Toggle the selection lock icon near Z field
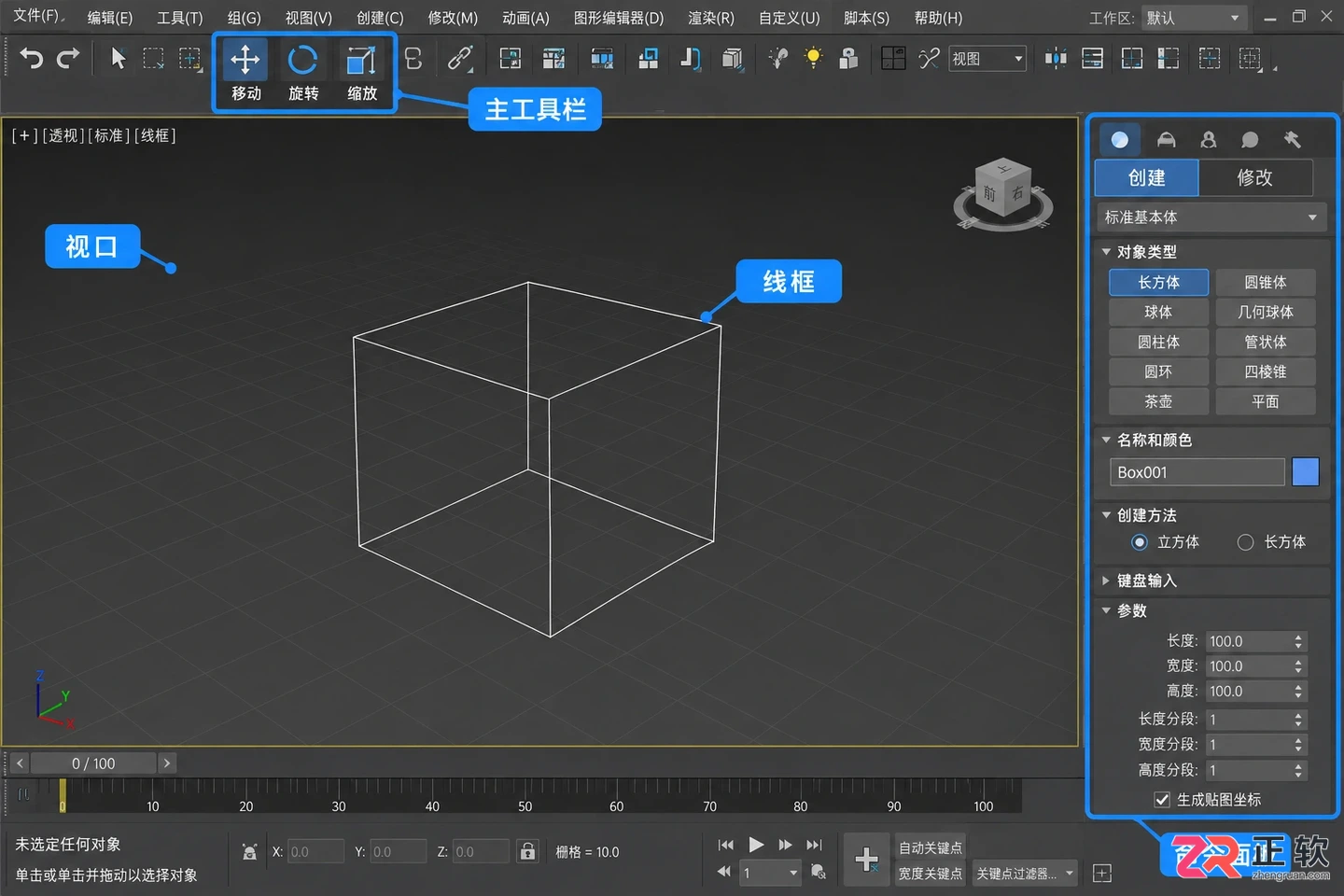This screenshot has height=896, width=1344. [x=527, y=851]
